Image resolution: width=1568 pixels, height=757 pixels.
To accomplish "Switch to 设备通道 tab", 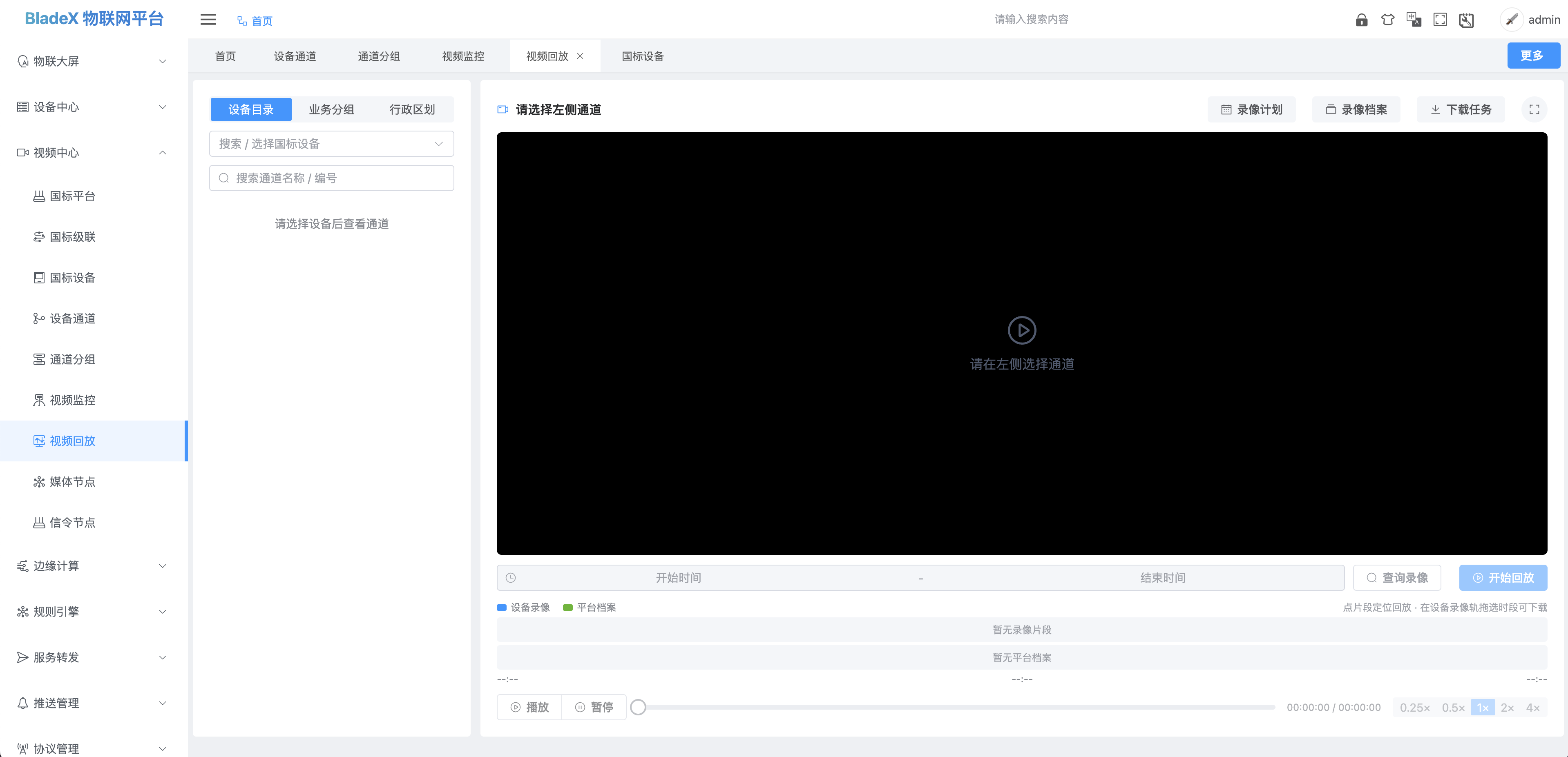I will coord(295,56).
